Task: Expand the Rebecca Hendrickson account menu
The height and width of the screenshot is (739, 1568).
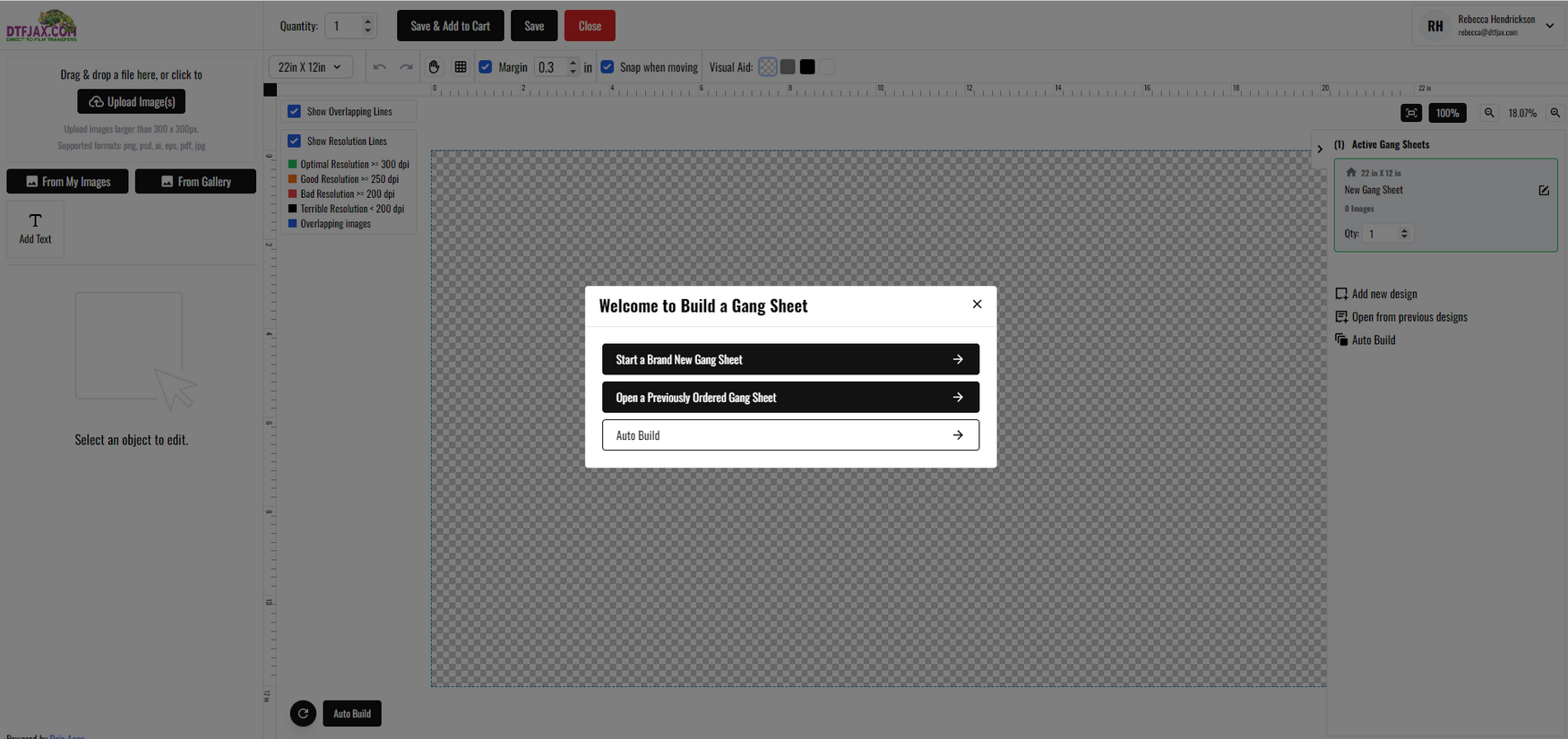Action: 1549,26
